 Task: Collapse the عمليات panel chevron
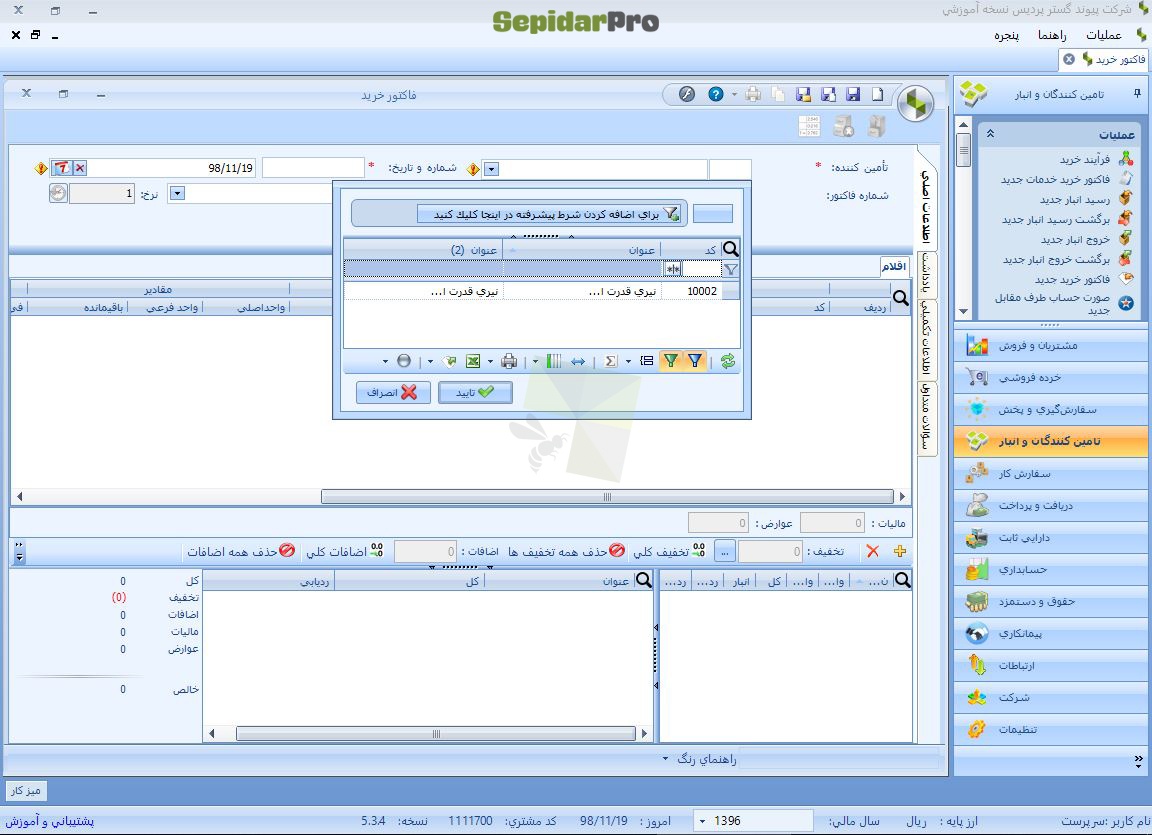coord(990,134)
